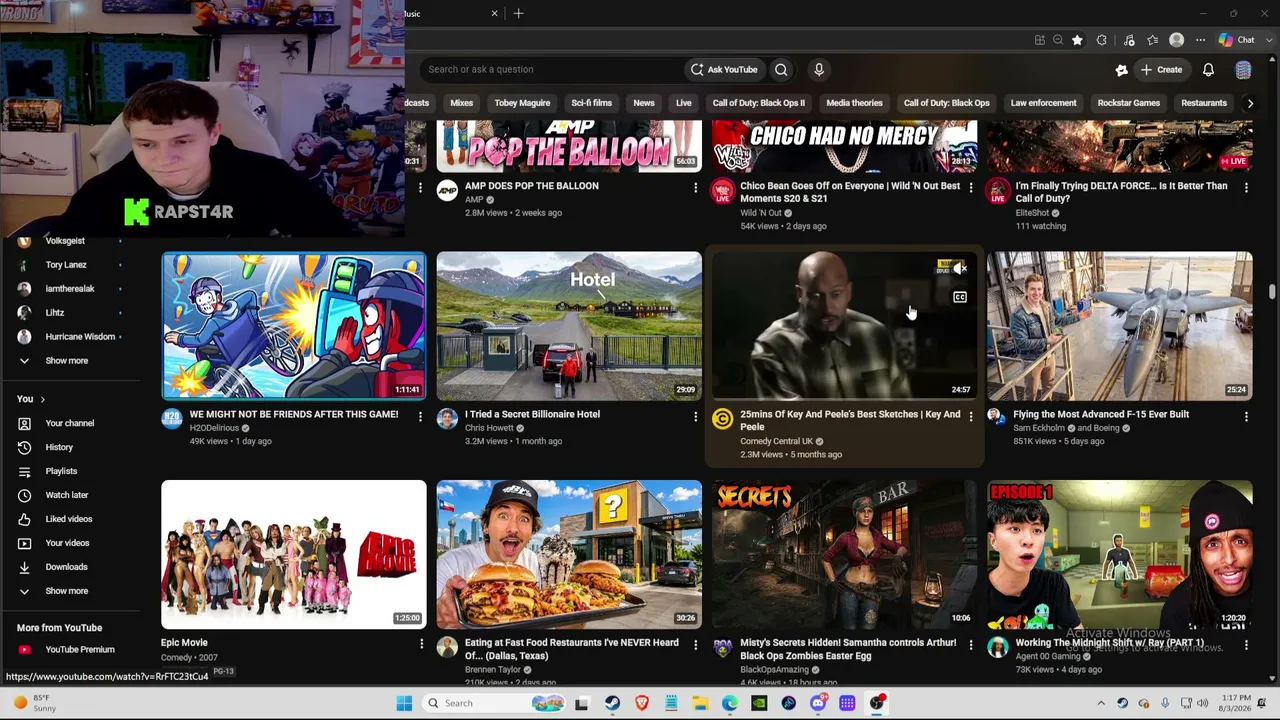Select the Live category chip
Screen dimensions: 1280x720
coord(684,103)
